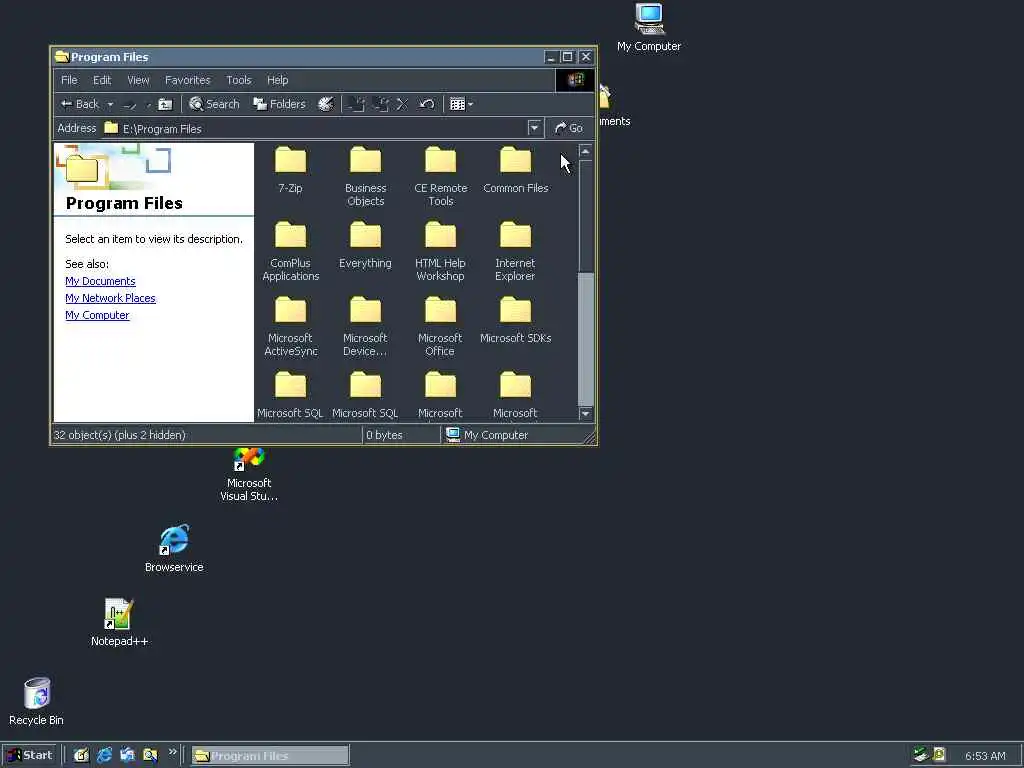Click the Forward arrow in the toolbar
1024x768 pixels.
(130, 104)
